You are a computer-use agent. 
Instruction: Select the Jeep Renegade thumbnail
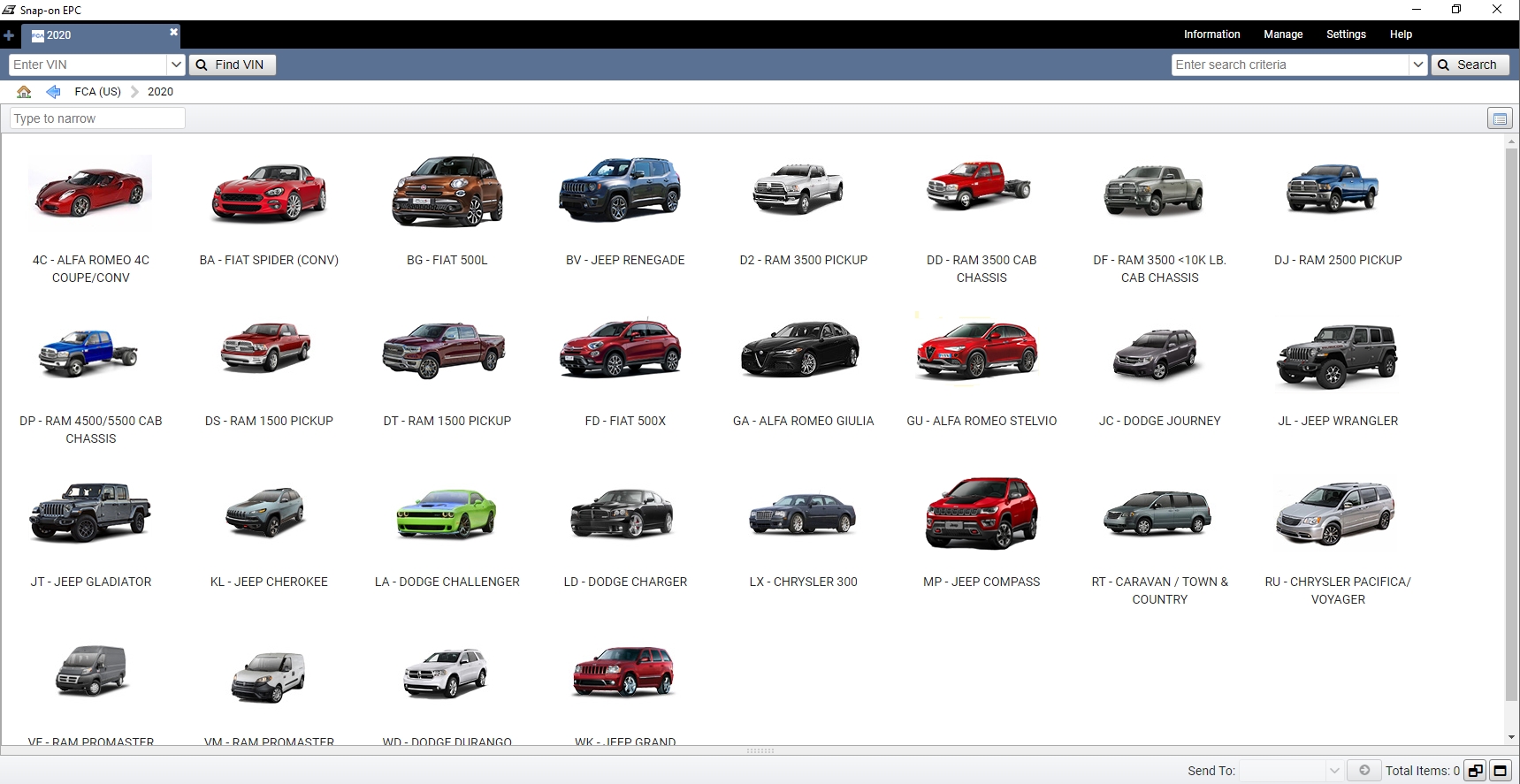pyautogui.click(x=621, y=188)
